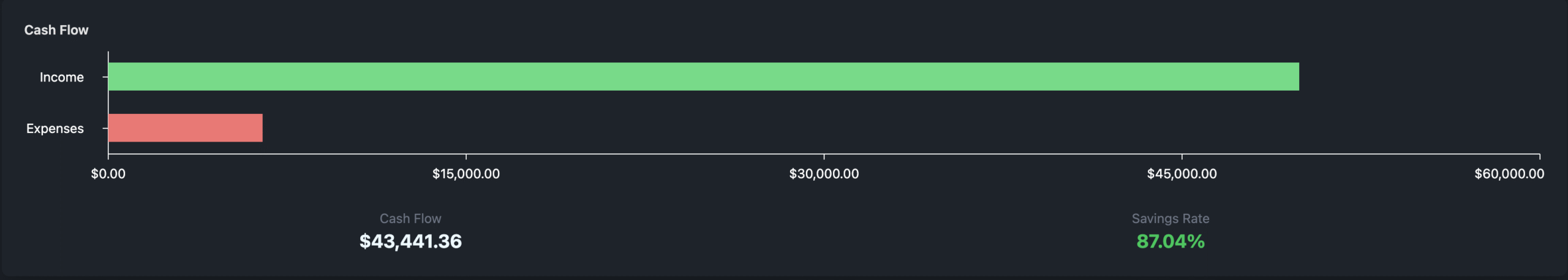Click the Cash Flow panel title
This screenshot has height=280, width=1568.
[56, 30]
